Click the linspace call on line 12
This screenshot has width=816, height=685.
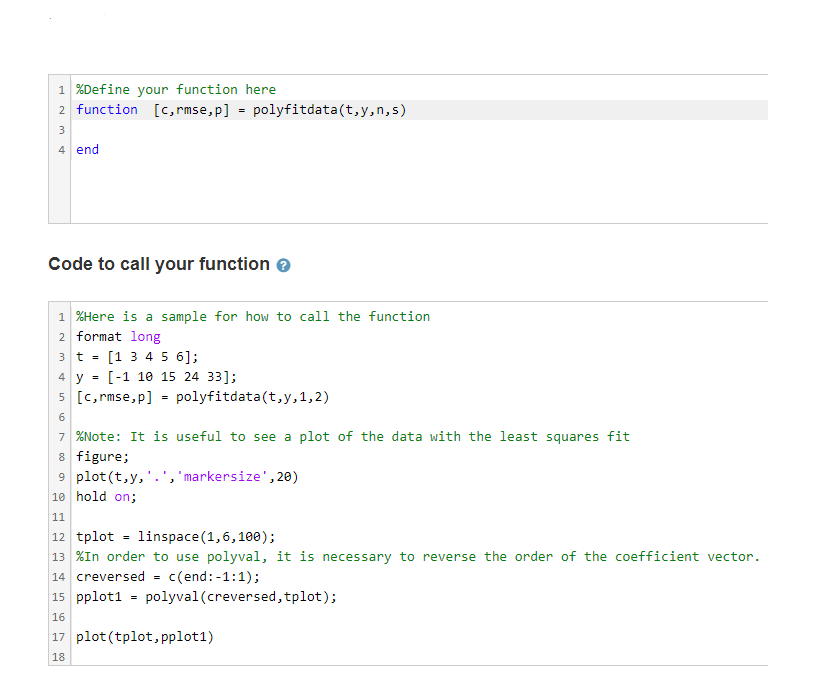pos(160,536)
